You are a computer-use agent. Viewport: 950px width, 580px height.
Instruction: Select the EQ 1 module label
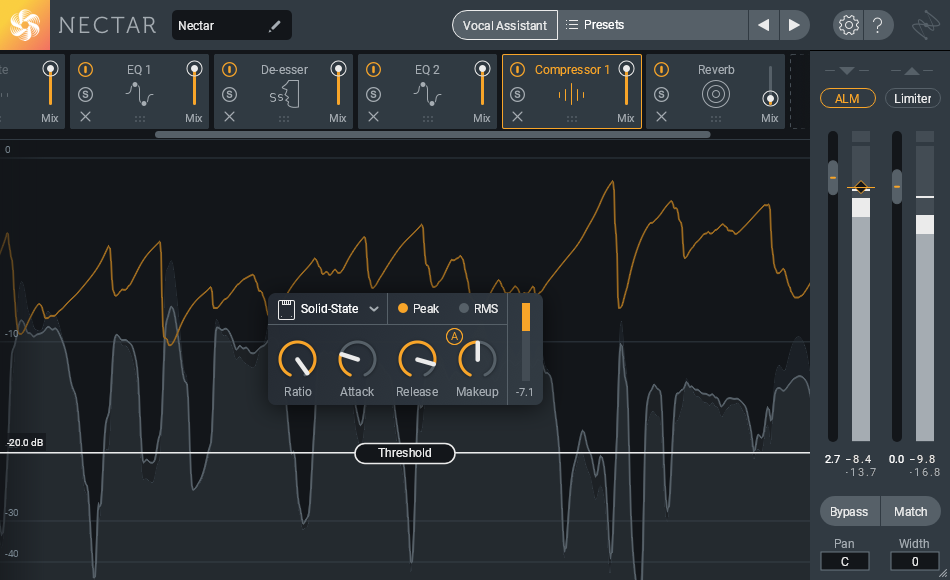pos(139,70)
